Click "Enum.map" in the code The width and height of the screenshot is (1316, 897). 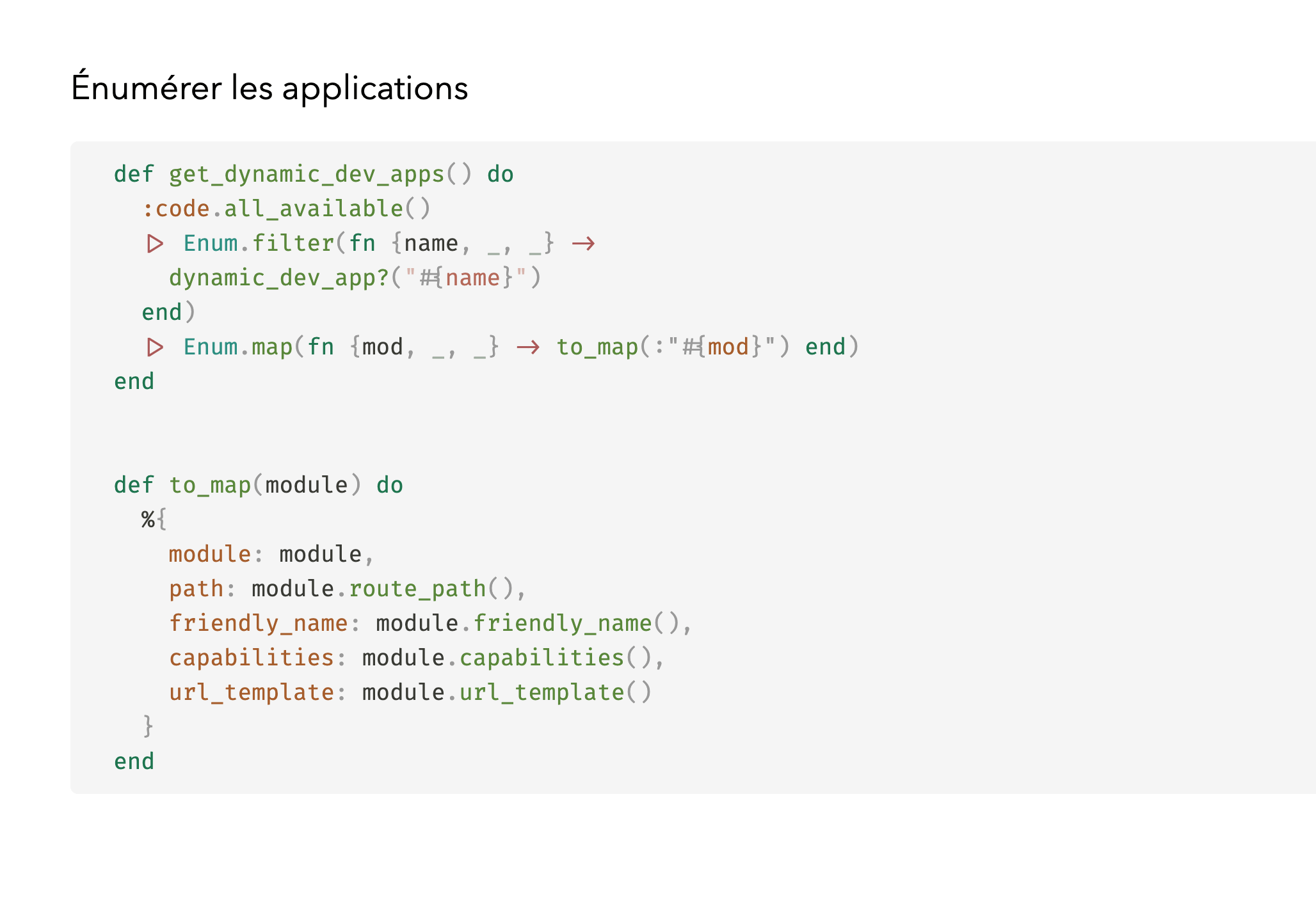coord(238,347)
